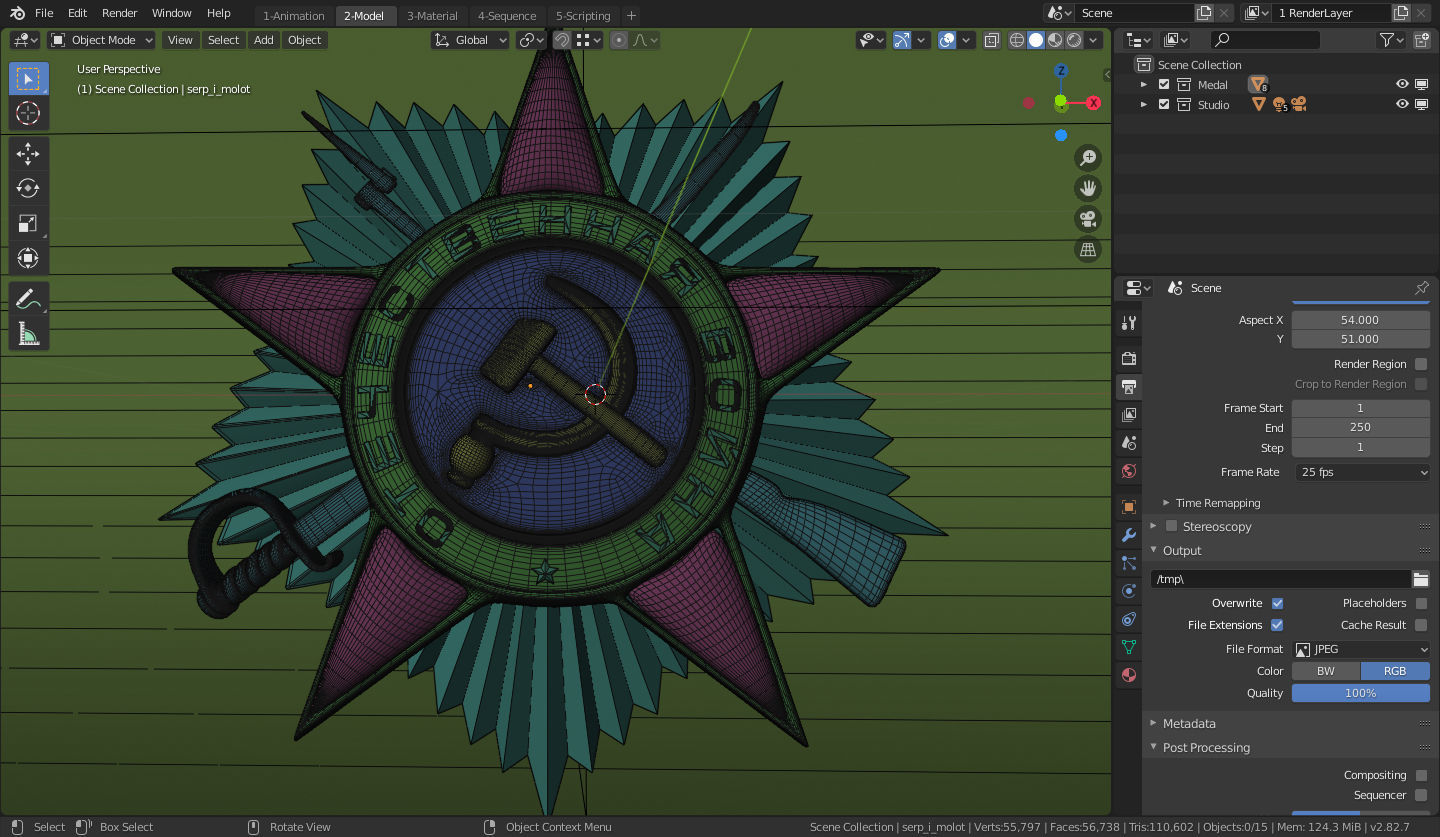Enable the Render Region checkbox

pos(1421,364)
